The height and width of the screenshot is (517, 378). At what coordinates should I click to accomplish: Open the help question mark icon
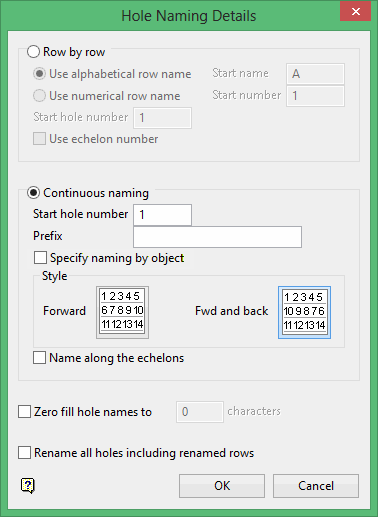(28, 486)
